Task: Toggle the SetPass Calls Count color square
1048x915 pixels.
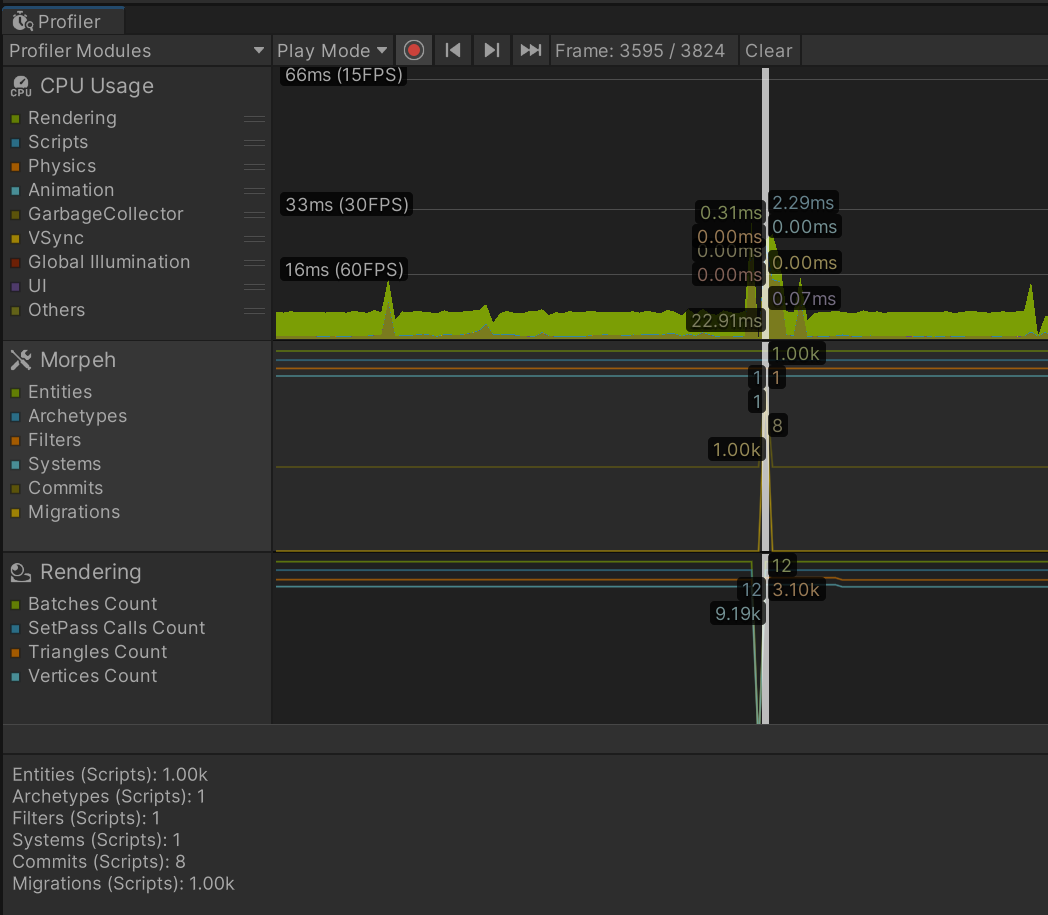Action: click(x=15, y=629)
